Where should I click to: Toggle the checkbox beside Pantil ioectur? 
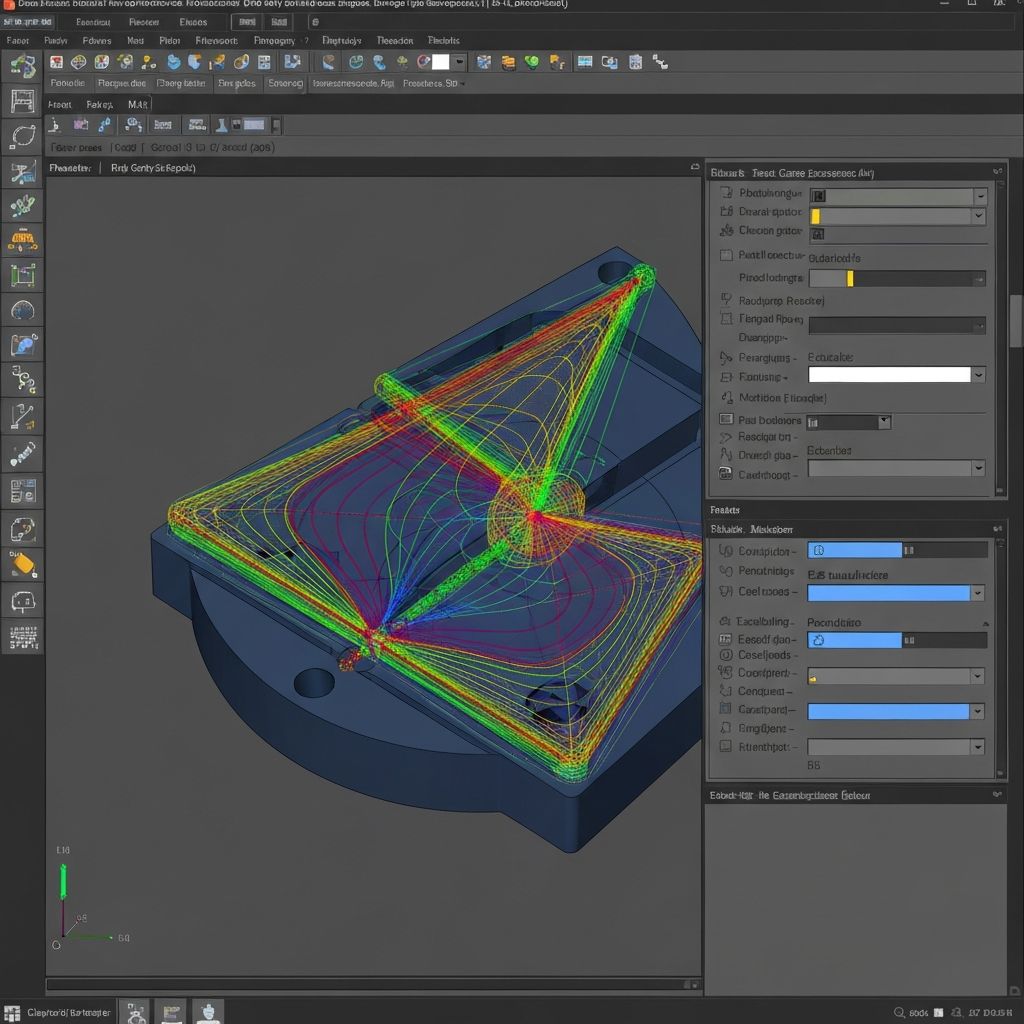click(727, 256)
